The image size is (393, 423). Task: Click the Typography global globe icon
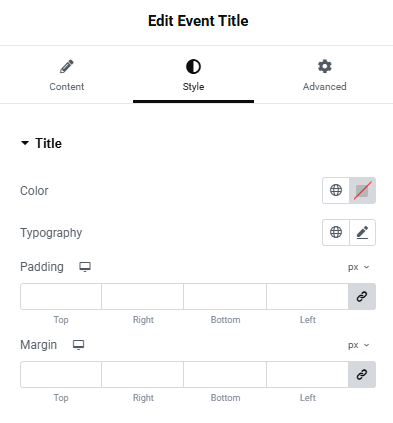point(336,232)
